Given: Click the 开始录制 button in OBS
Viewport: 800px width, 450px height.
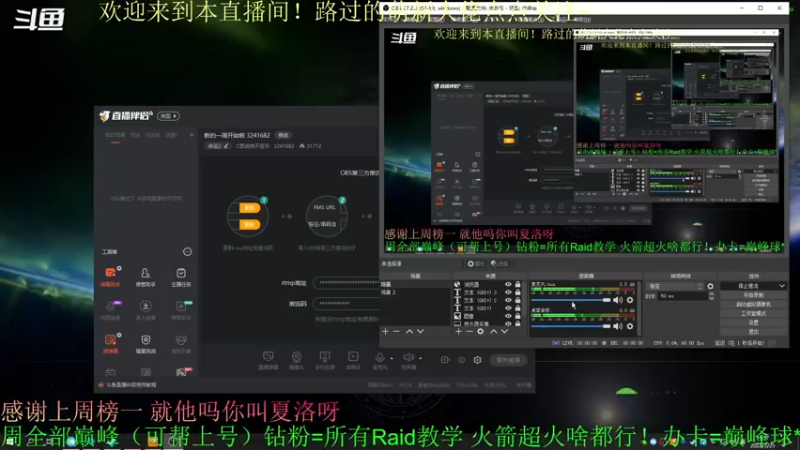Looking at the screenshot, I should tap(754, 295).
